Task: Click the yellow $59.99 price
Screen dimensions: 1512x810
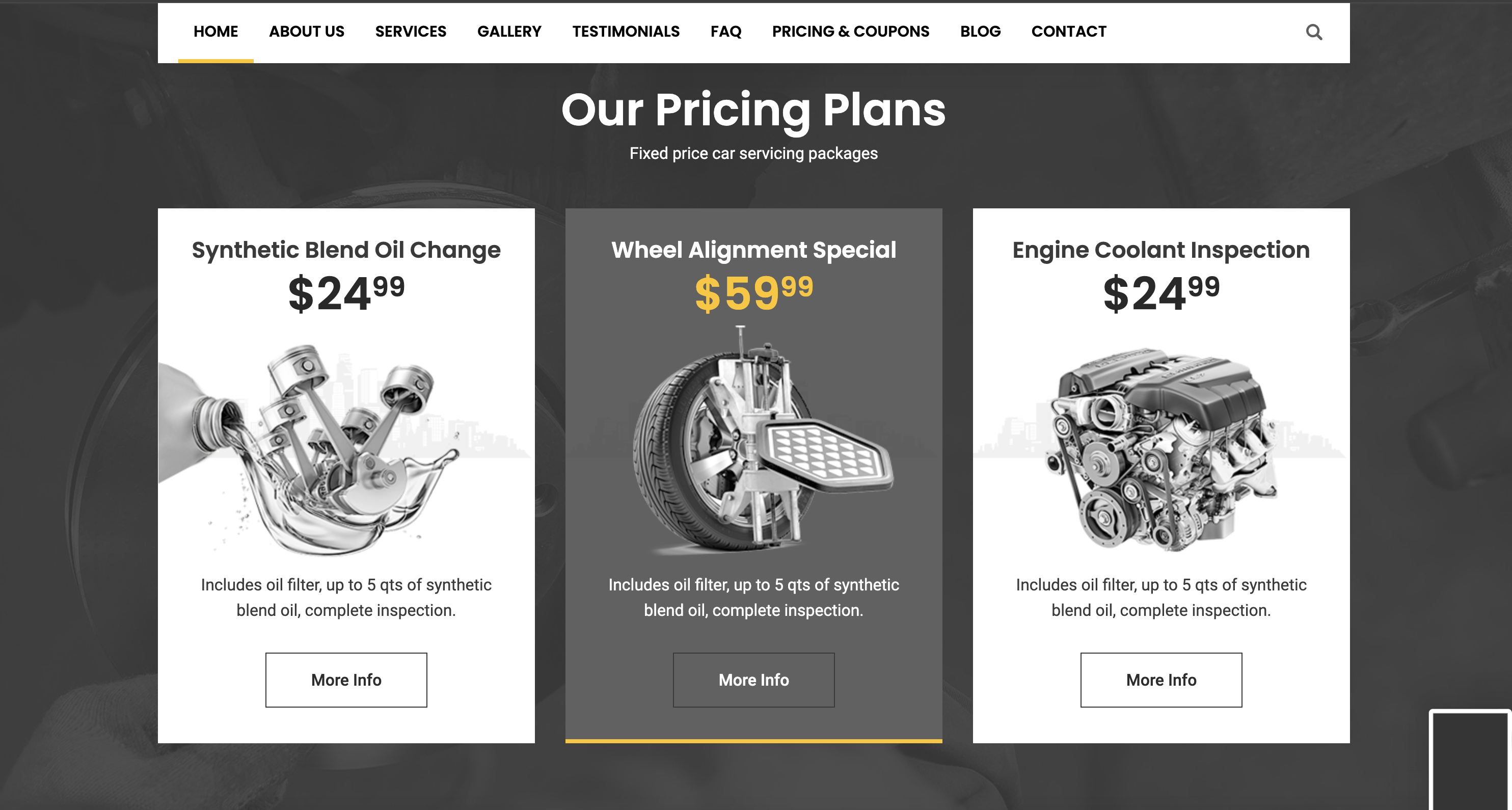Action: click(x=753, y=293)
